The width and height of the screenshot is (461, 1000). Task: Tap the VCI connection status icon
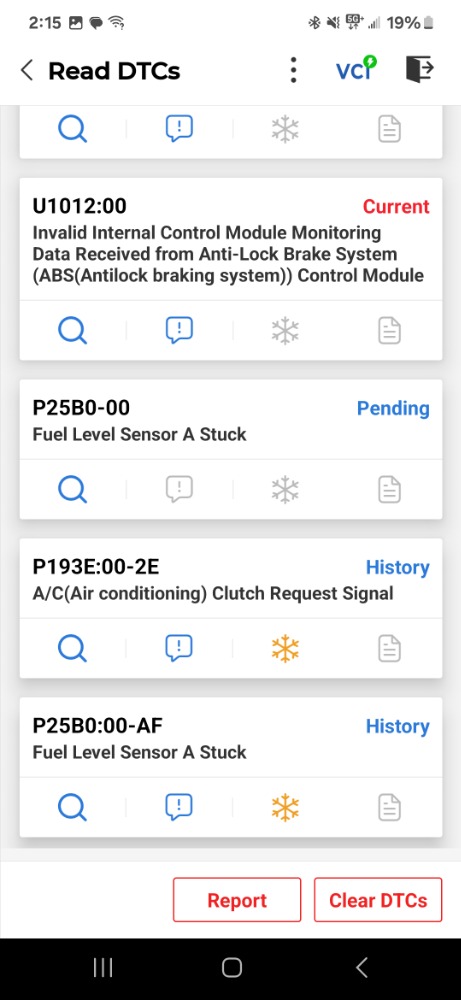point(356,69)
